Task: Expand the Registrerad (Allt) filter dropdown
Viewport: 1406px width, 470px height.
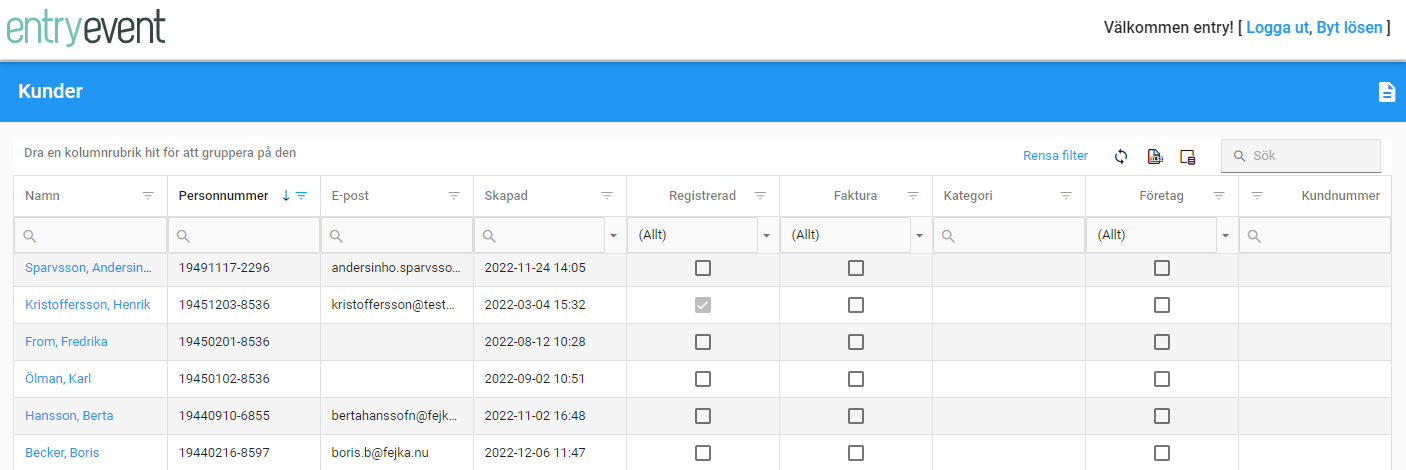Action: (x=767, y=236)
